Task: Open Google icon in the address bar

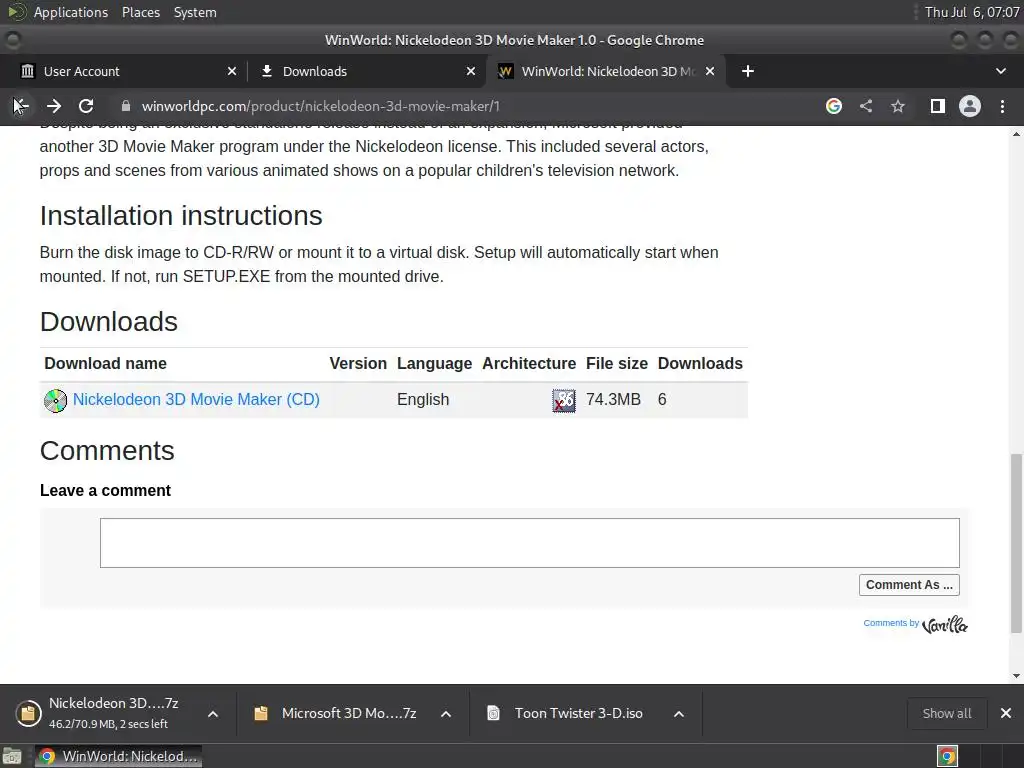Action: click(834, 106)
